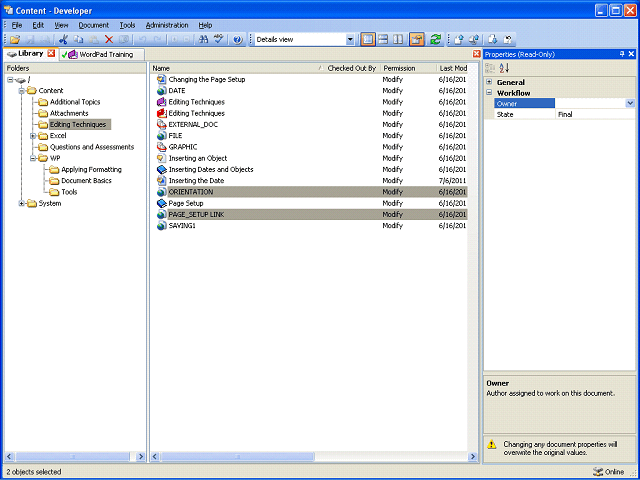Toggle the Properties pane toolbar button

[417, 40]
